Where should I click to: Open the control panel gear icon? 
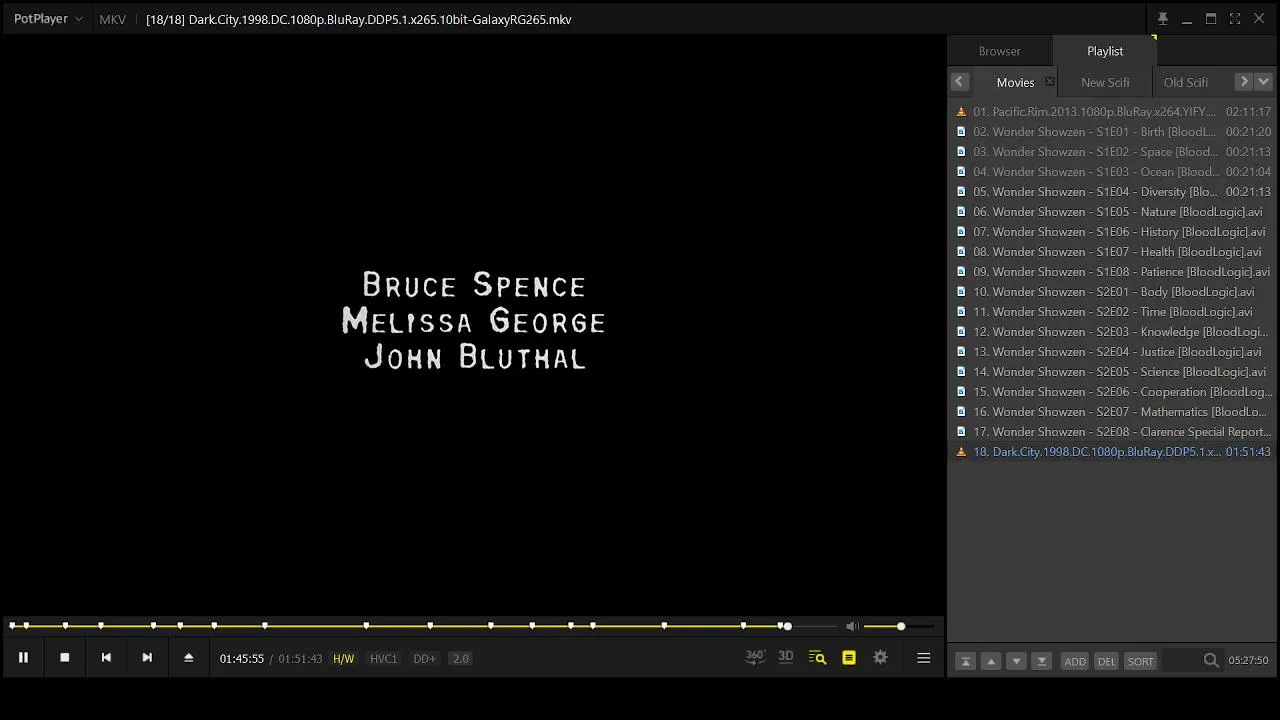[x=880, y=658]
